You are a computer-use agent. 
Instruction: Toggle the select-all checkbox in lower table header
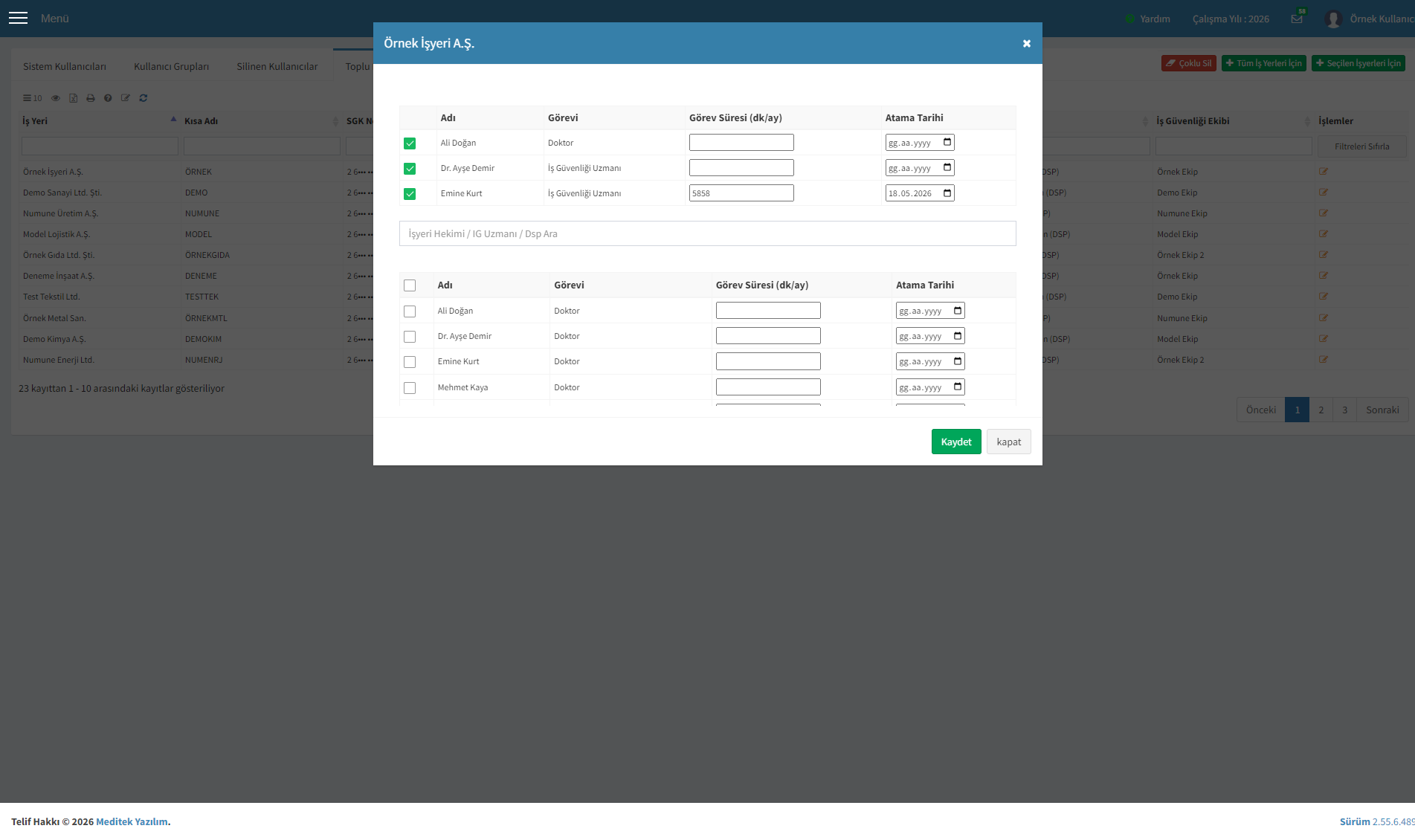pyautogui.click(x=410, y=285)
